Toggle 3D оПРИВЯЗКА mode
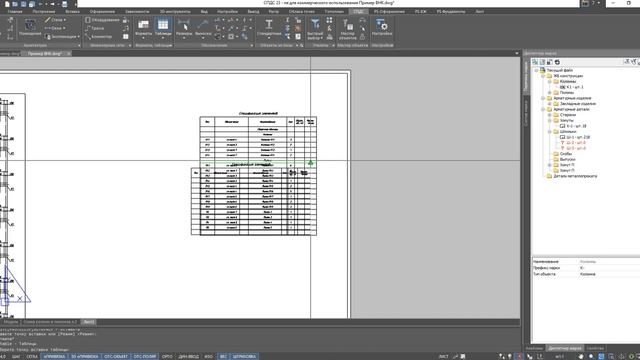The width and height of the screenshot is (640, 360). pyautogui.click(x=84, y=356)
